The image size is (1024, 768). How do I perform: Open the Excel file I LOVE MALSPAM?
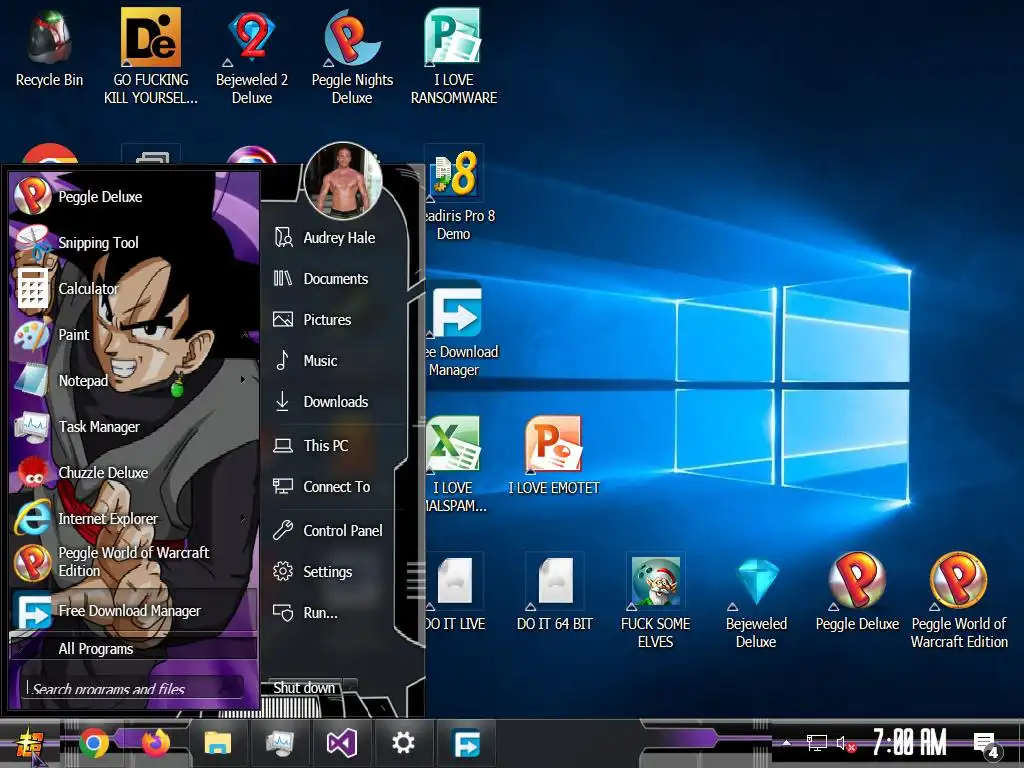455,464
